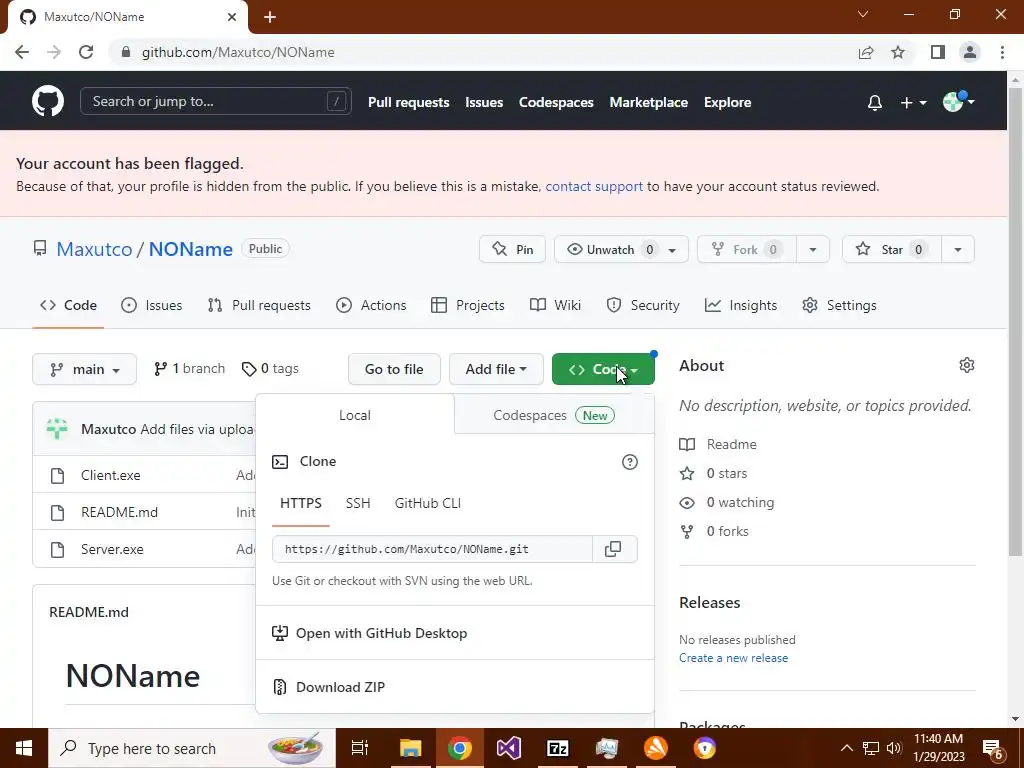The image size is (1024, 768).
Task: Show hidden system tray icons
Action: 846,748
